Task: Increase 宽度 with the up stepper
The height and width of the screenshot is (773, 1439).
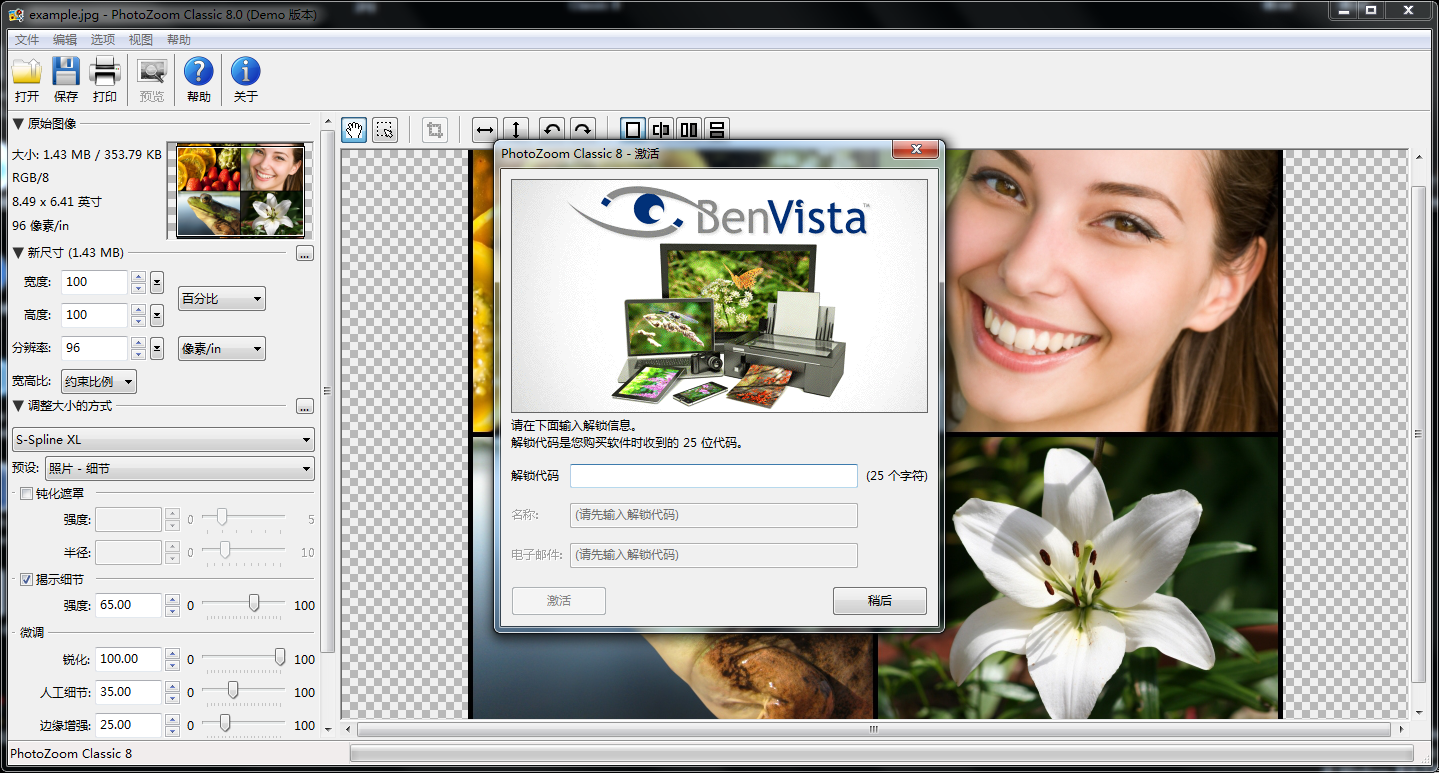Action: 138,276
